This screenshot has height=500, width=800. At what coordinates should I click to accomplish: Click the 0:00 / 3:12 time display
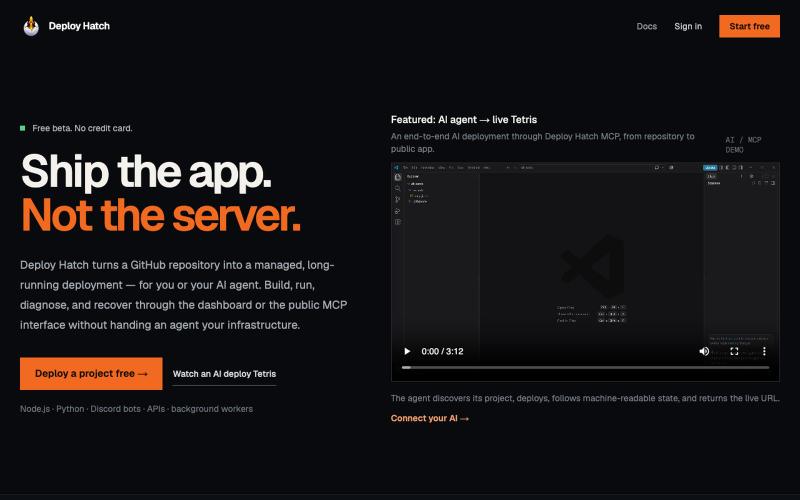[x=442, y=352]
